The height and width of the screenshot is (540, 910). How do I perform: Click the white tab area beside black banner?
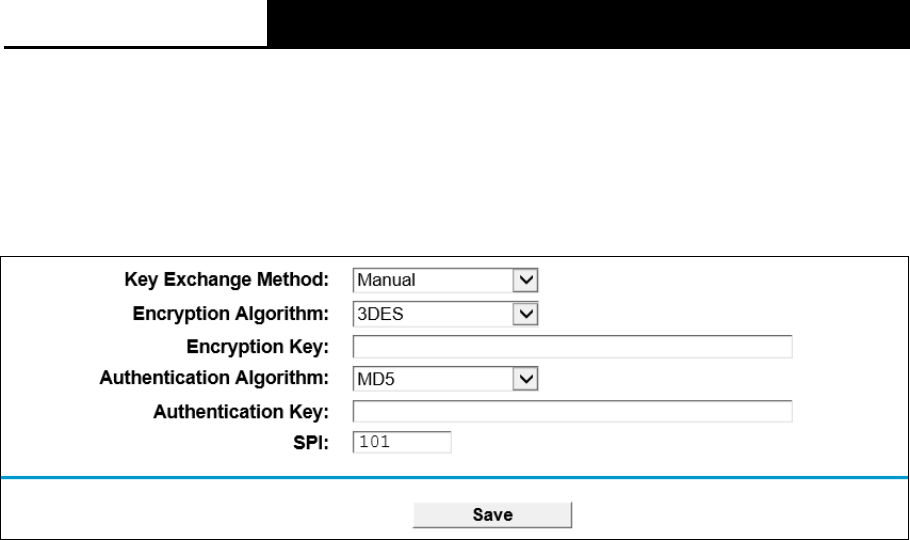click(135, 22)
